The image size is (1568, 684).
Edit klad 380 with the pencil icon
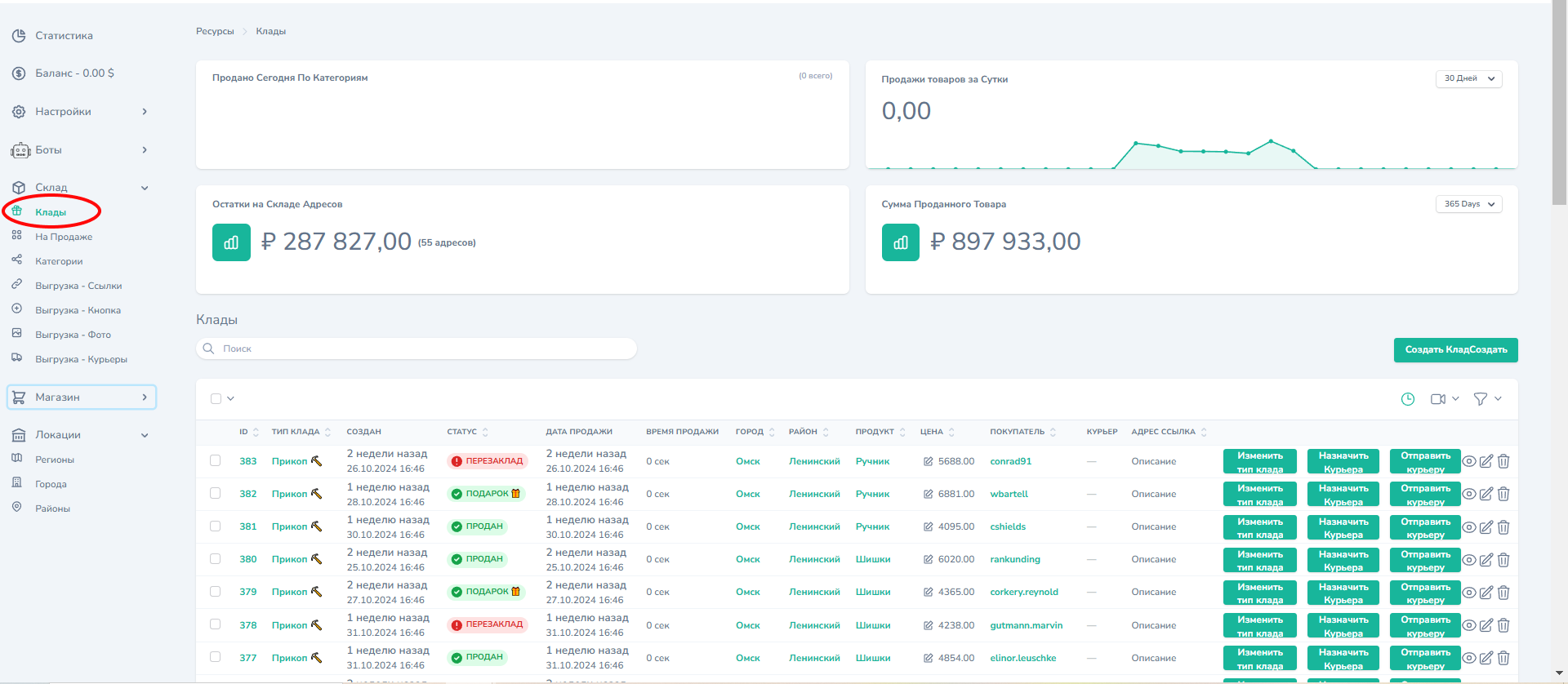tap(1486, 560)
